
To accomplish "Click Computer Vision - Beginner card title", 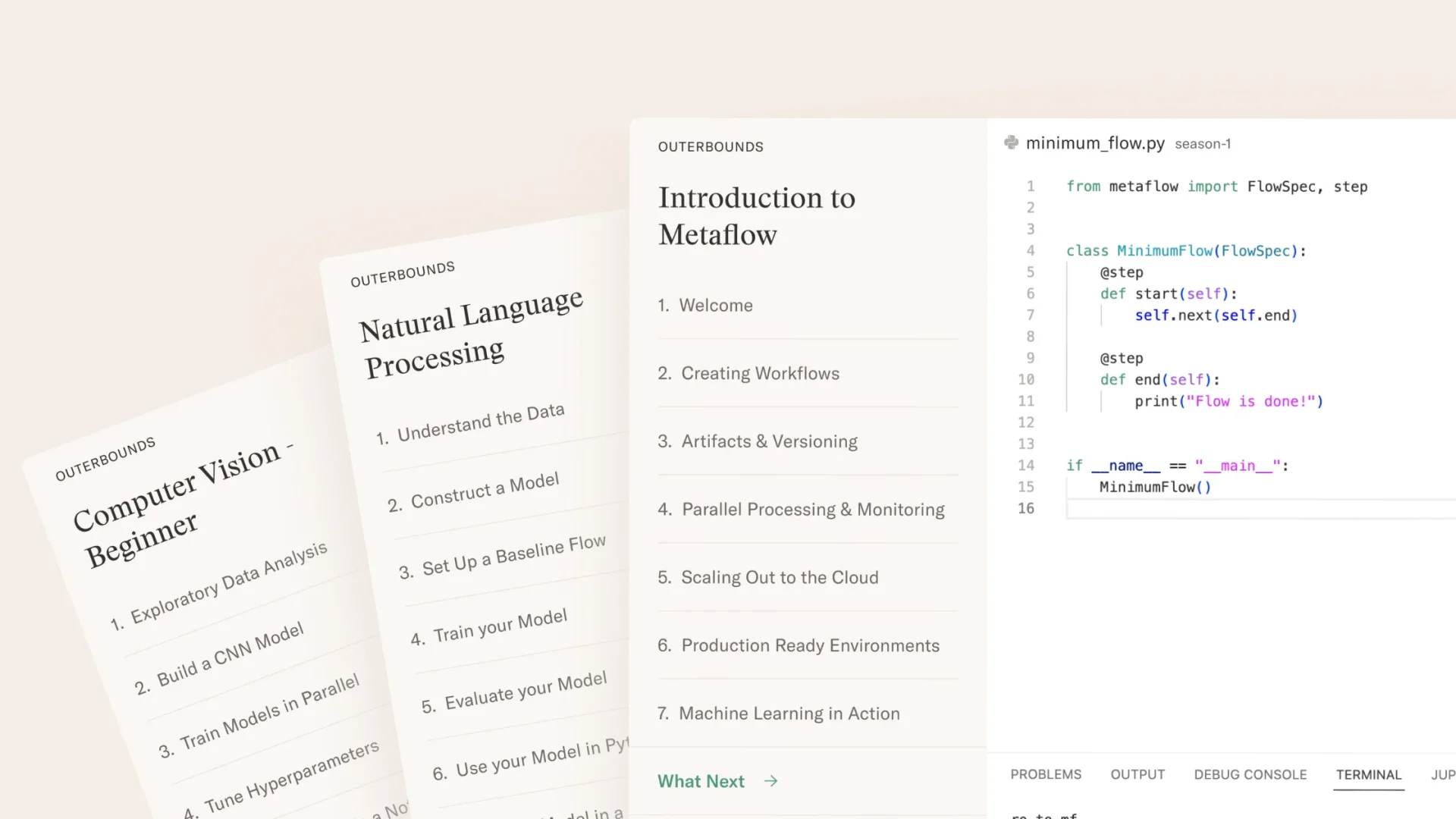I will pos(182,504).
